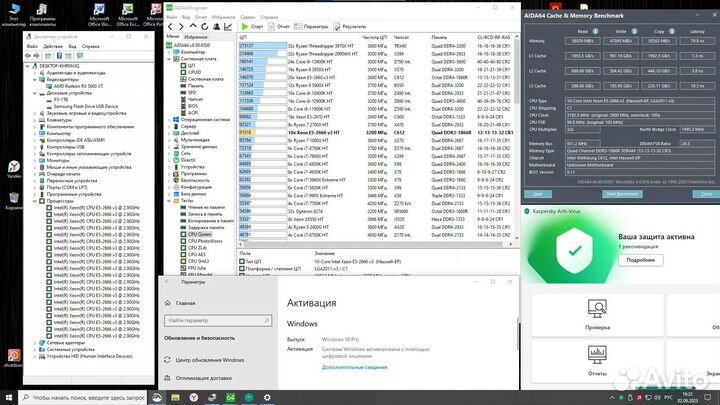
Task: Click the forward arrow in AIDA64 toolbar
Action: [181, 27]
